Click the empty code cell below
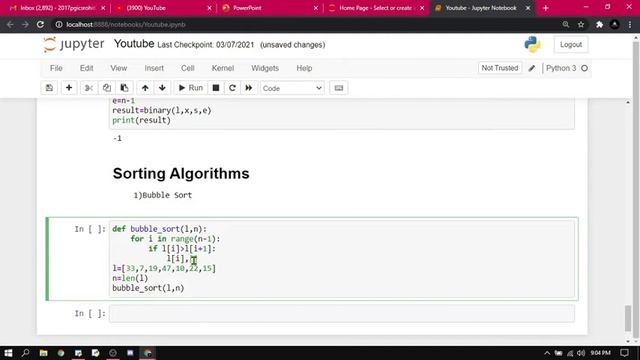The height and width of the screenshot is (360, 640). 342,313
